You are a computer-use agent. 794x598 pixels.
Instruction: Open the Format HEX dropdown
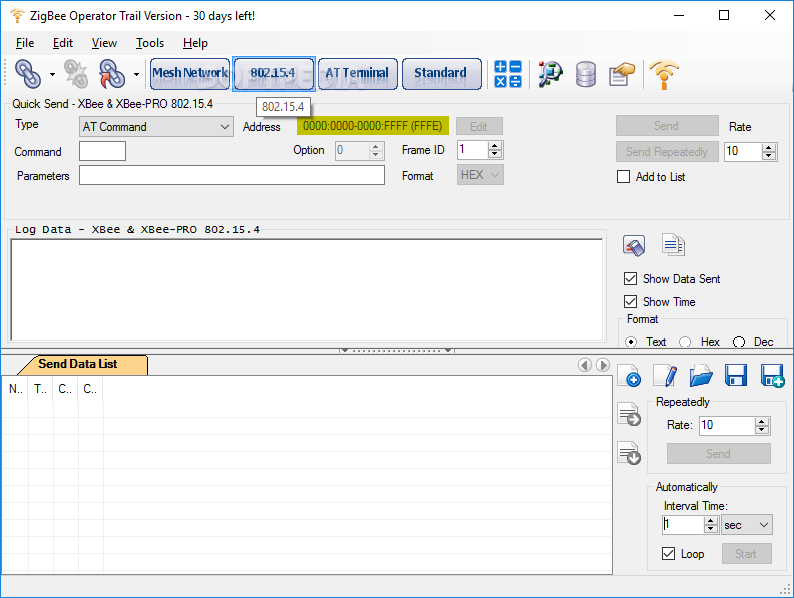(x=480, y=175)
